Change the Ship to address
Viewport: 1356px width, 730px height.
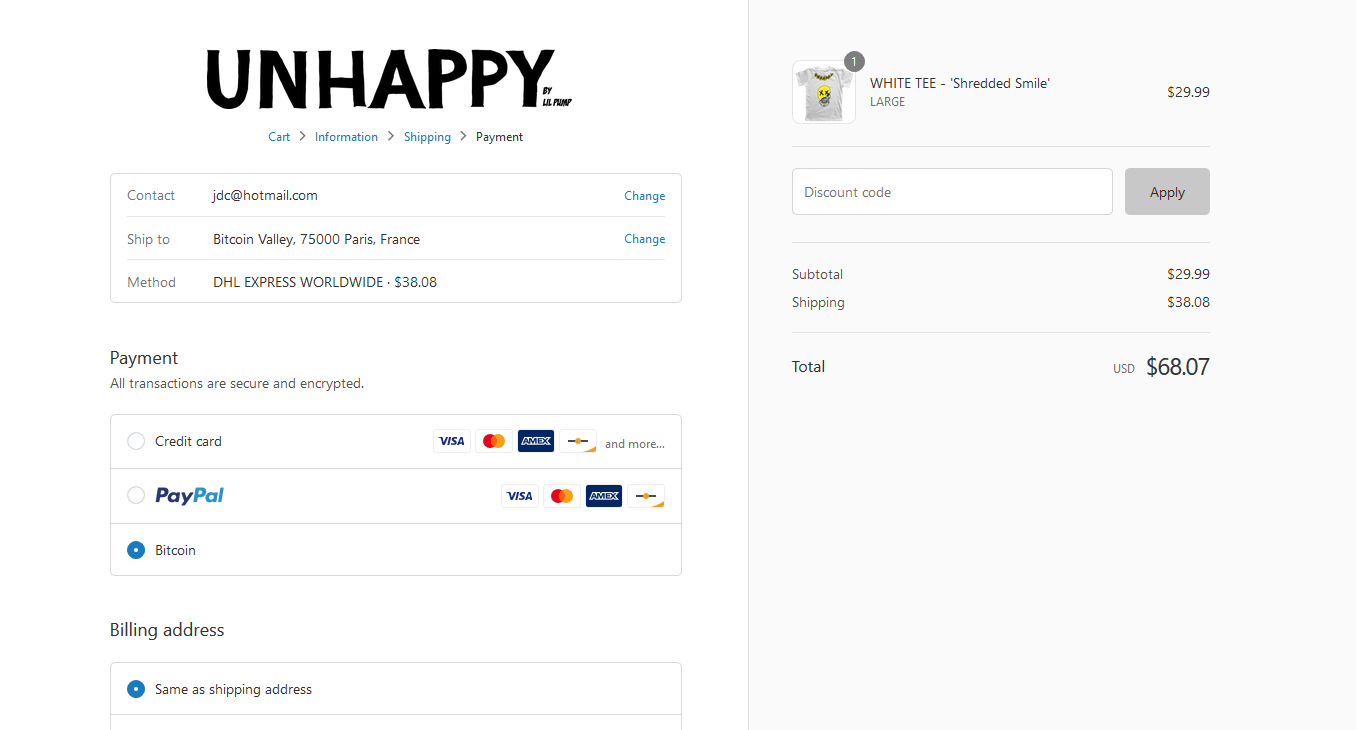tap(644, 239)
